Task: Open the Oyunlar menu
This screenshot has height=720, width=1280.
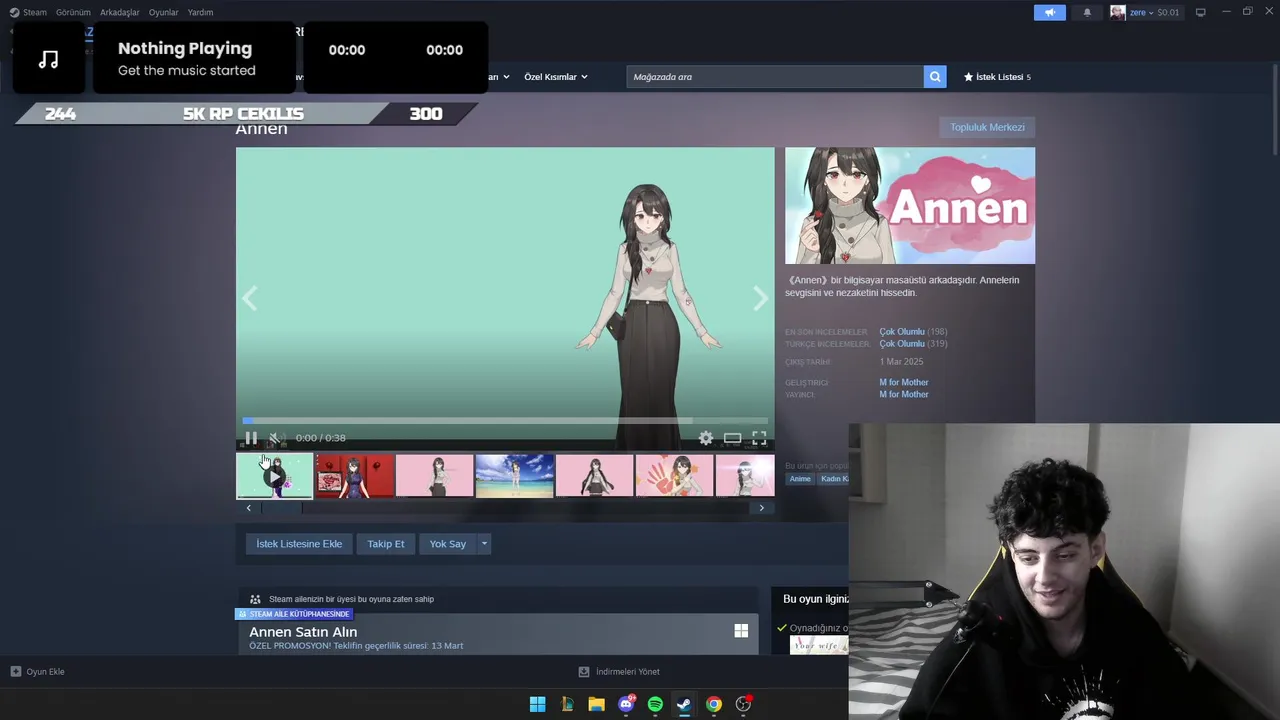Action: (x=163, y=12)
